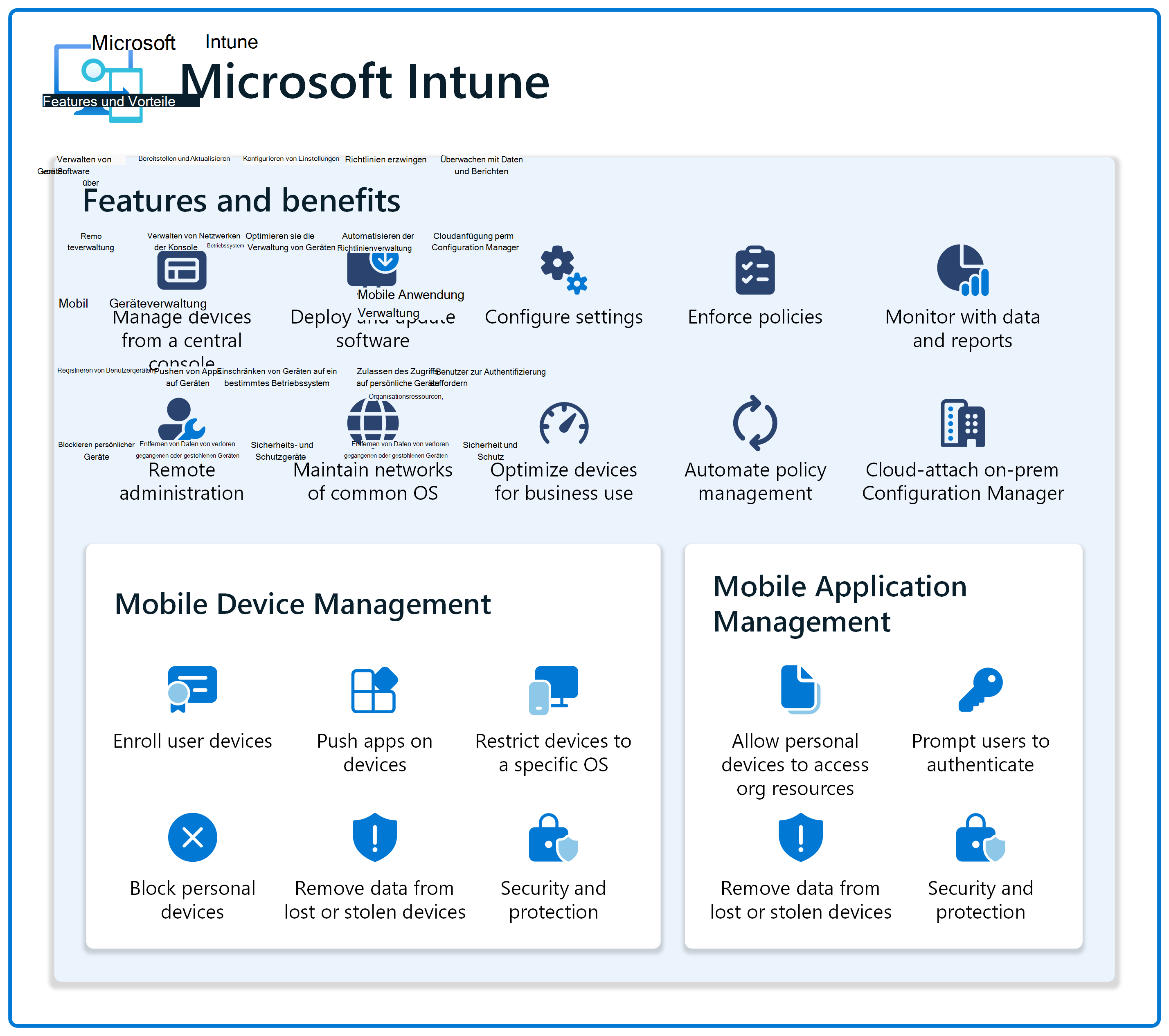Click the Automate policy management cycle icon
Viewport: 1169px width, 1036px height.
755,423
